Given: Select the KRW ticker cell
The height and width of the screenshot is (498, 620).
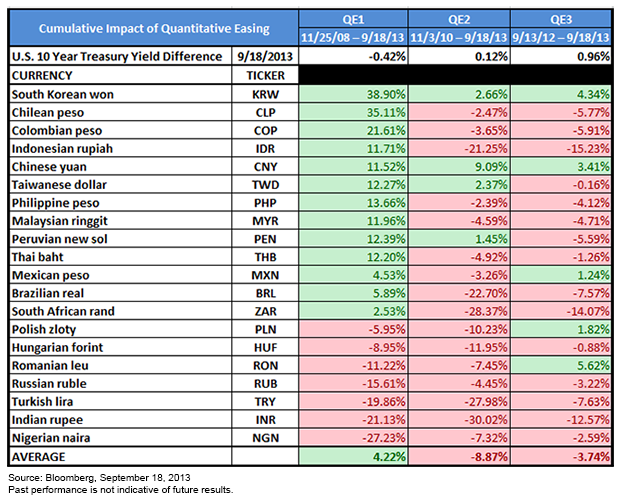Looking at the screenshot, I should coord(265,94).
